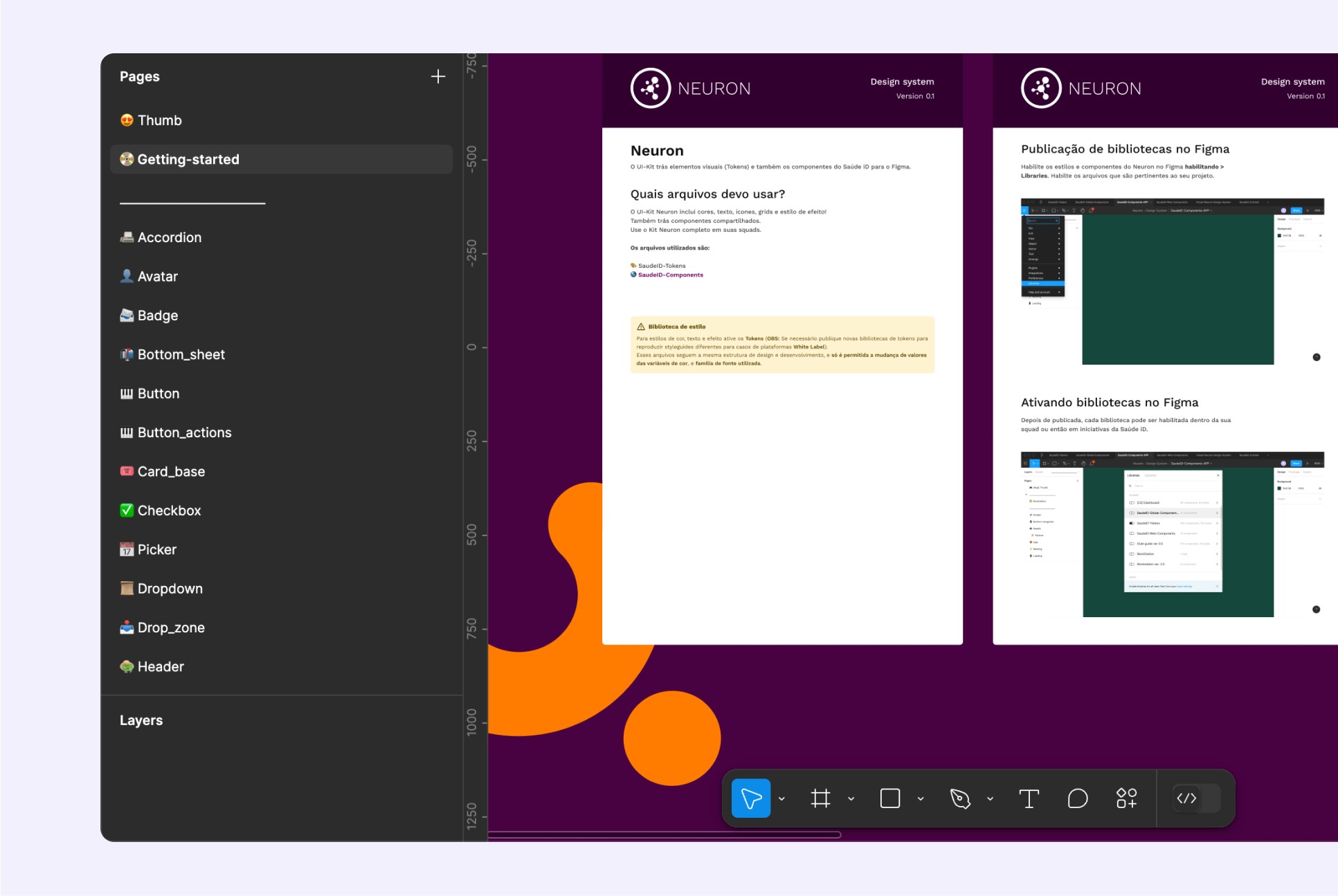Open the Checkbox page

click(282, 511)
